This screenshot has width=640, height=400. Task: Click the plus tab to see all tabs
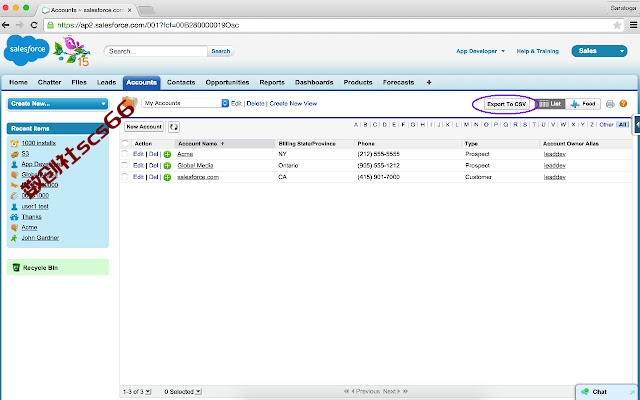coord(429,82)
